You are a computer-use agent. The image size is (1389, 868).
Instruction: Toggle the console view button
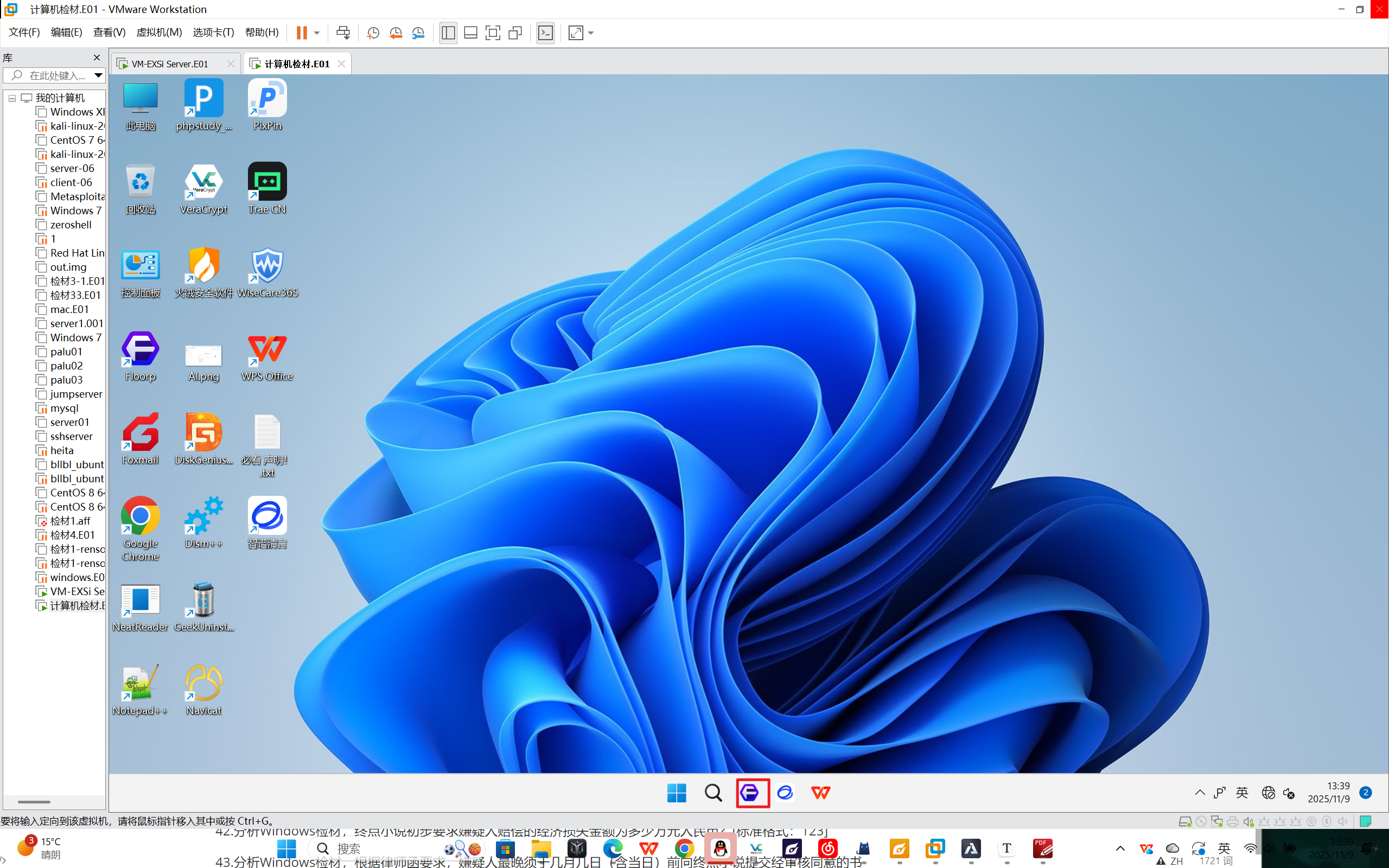545,33
